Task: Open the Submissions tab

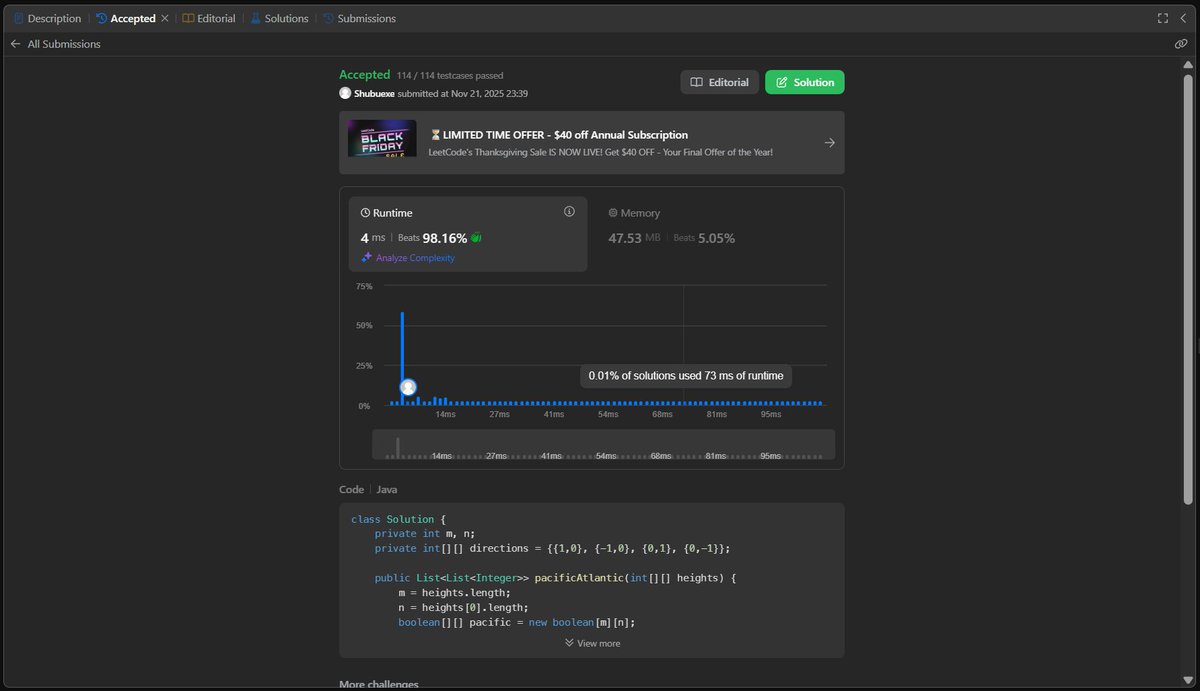Action: 359,18
